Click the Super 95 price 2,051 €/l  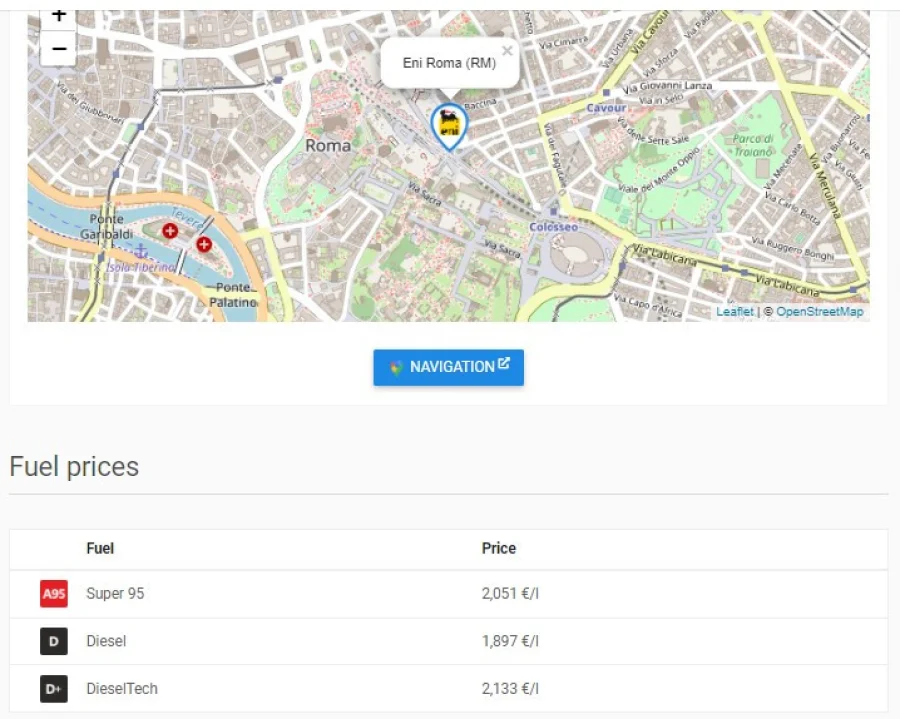(510, 594)
